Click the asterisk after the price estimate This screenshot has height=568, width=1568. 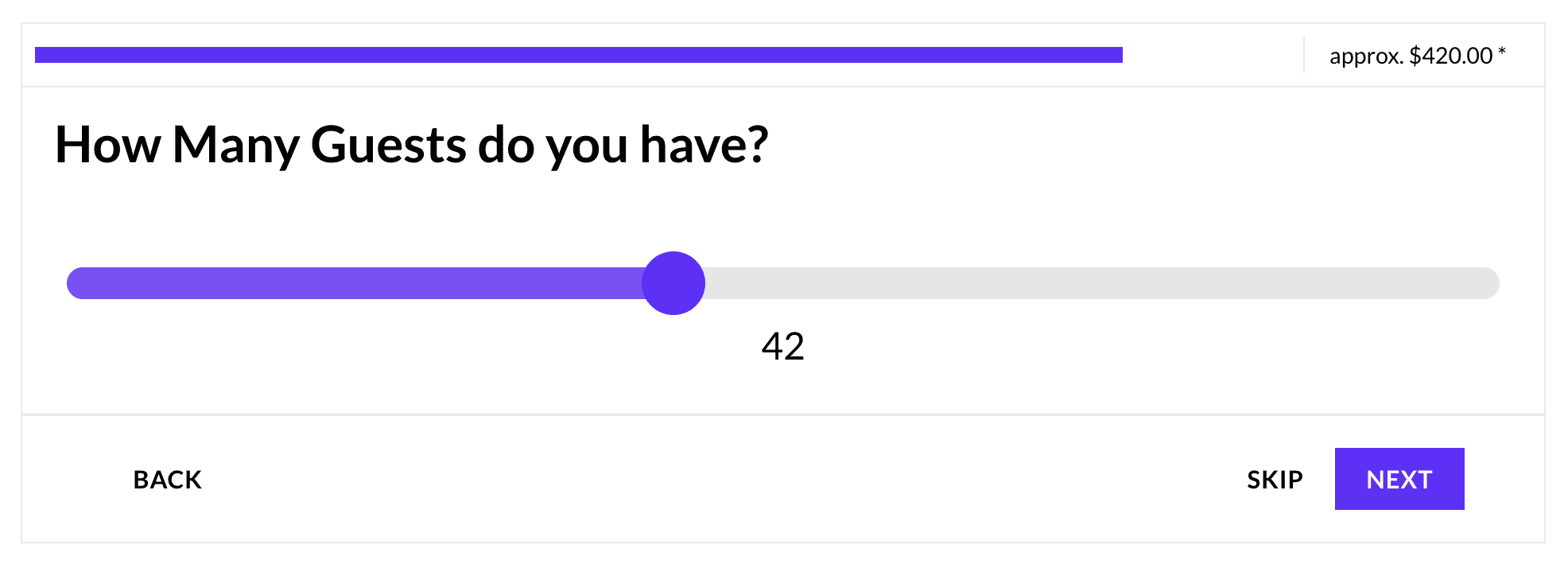tap(1502, 52)
